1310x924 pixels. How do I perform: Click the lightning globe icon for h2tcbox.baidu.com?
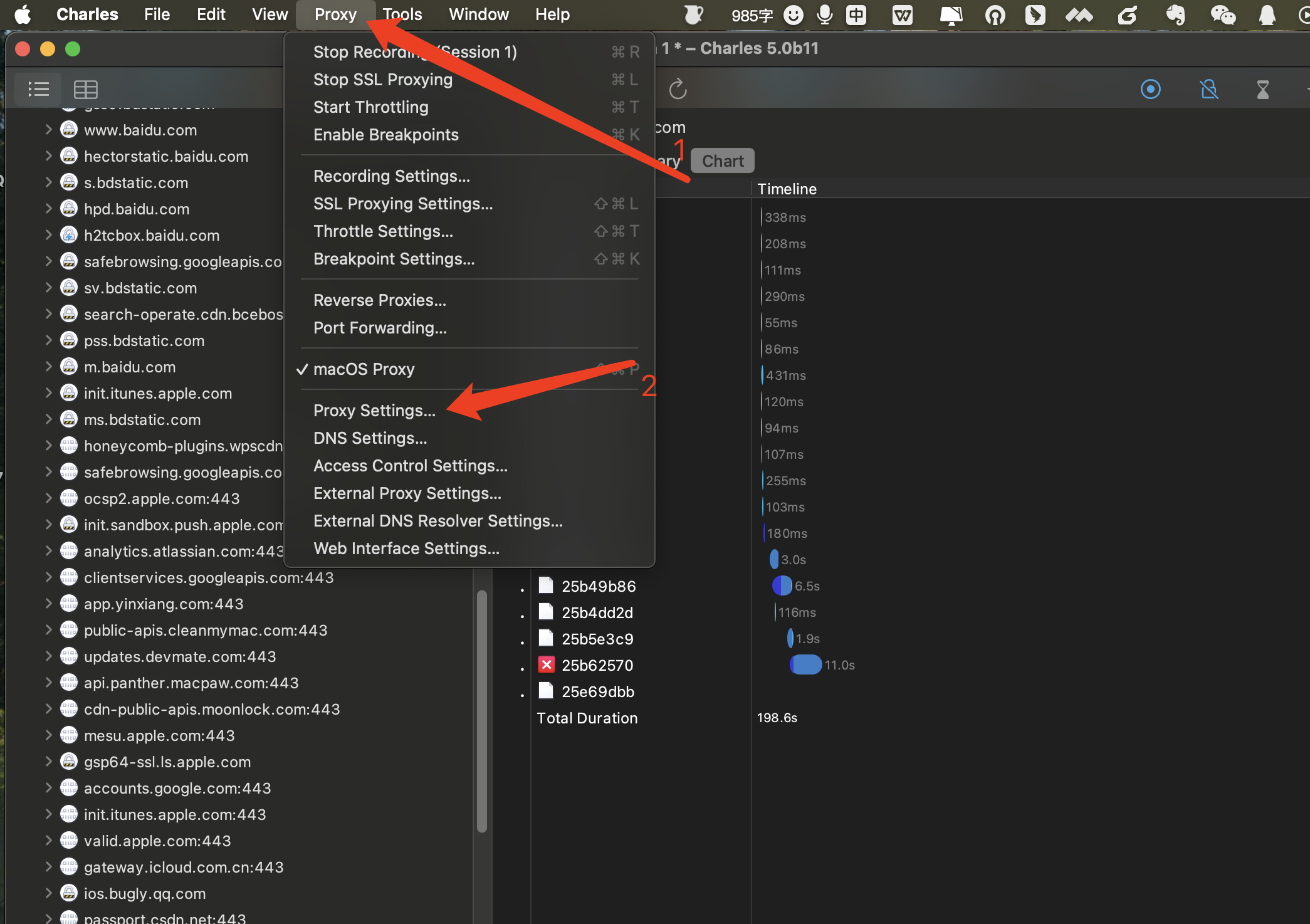68,235
